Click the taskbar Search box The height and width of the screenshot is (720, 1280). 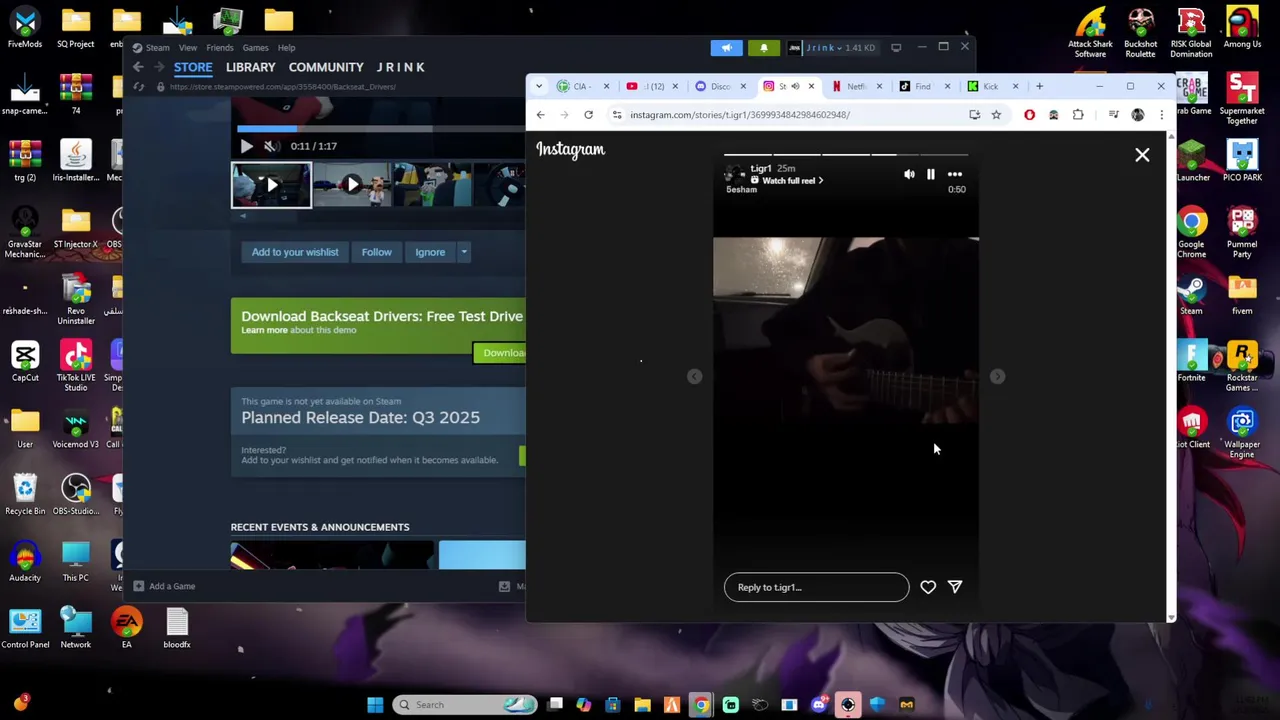click(465, 705)
